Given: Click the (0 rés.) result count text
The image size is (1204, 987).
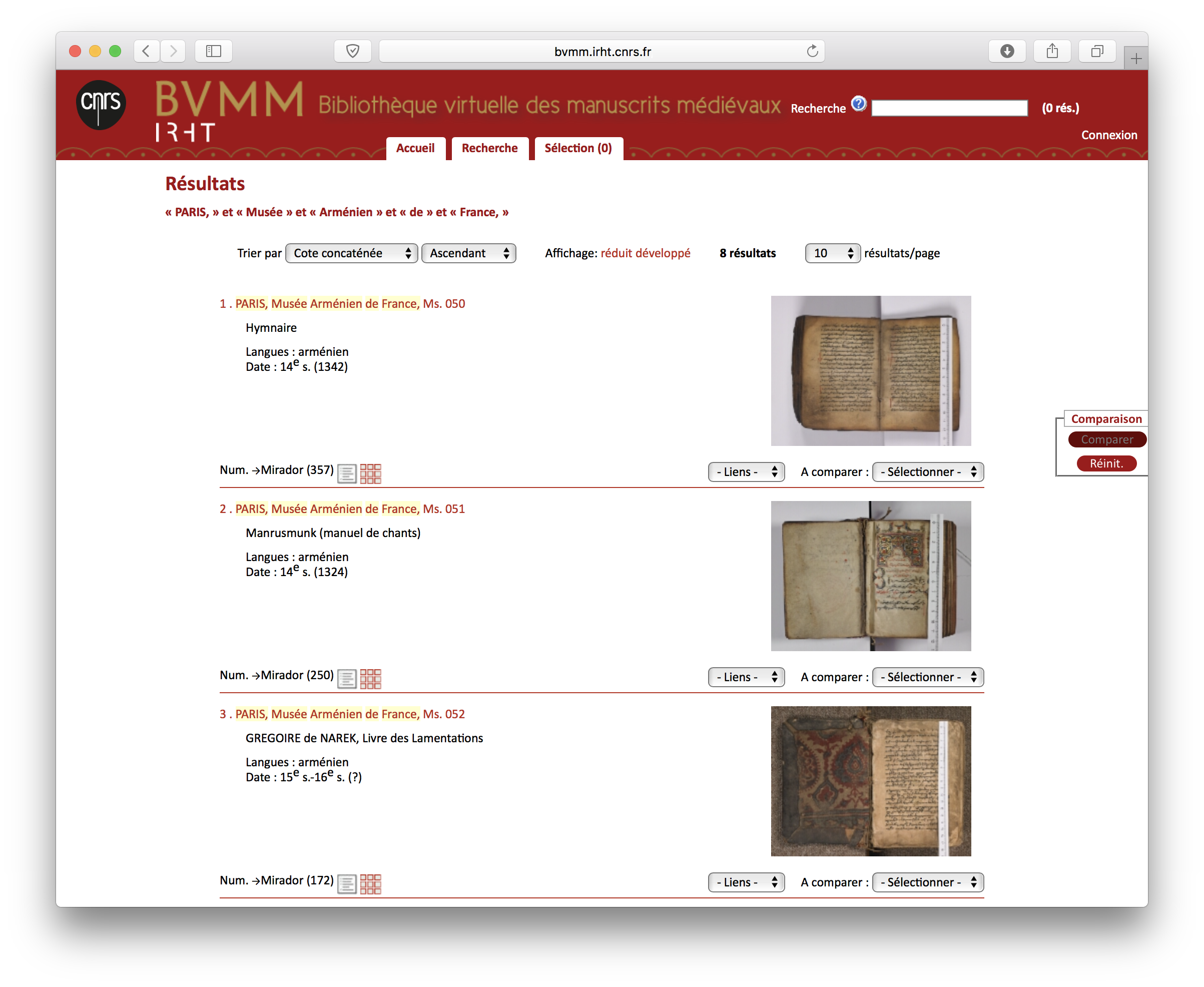Looking at the screenshot, I should [1061, 108].
